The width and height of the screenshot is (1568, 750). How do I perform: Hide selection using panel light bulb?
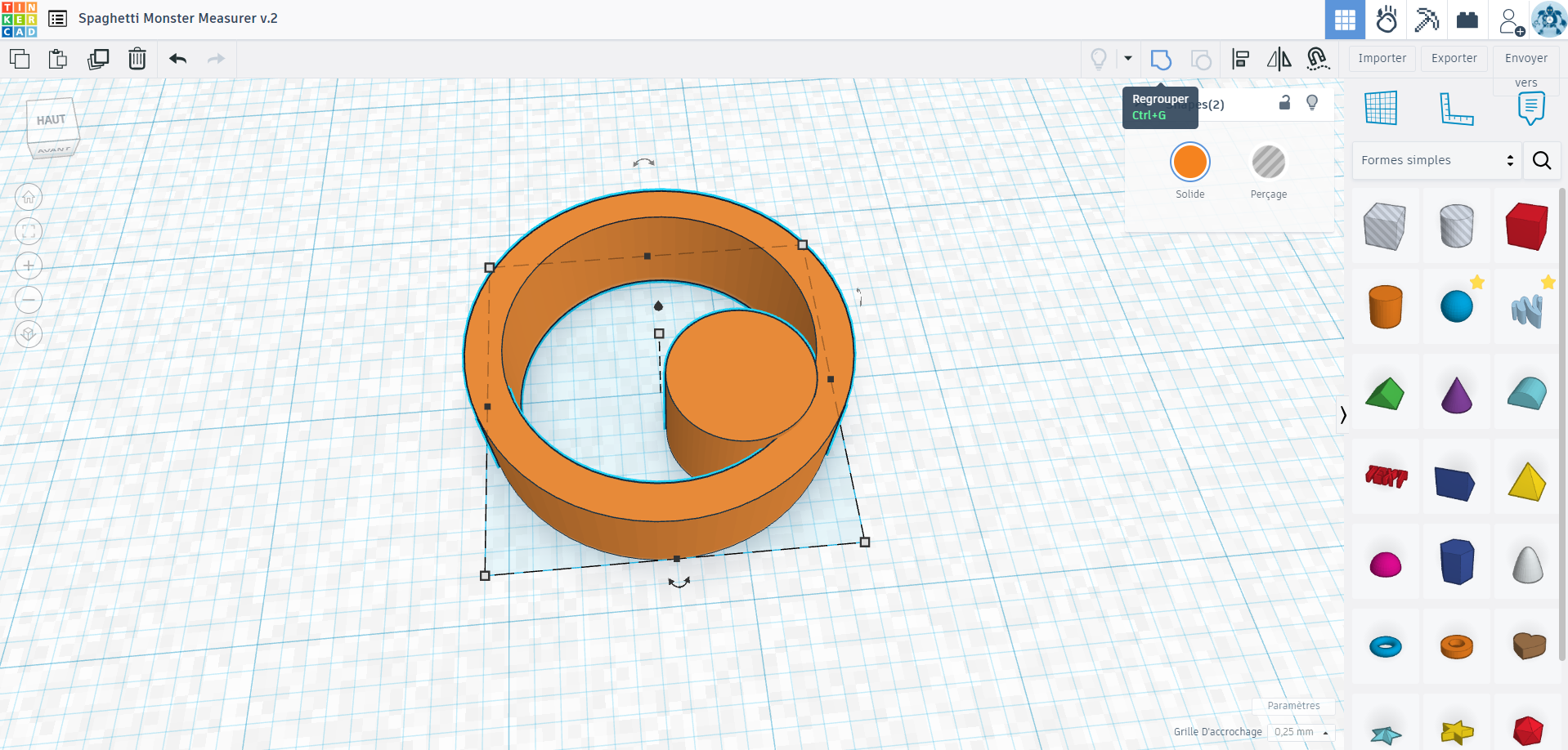point(1312,103)
